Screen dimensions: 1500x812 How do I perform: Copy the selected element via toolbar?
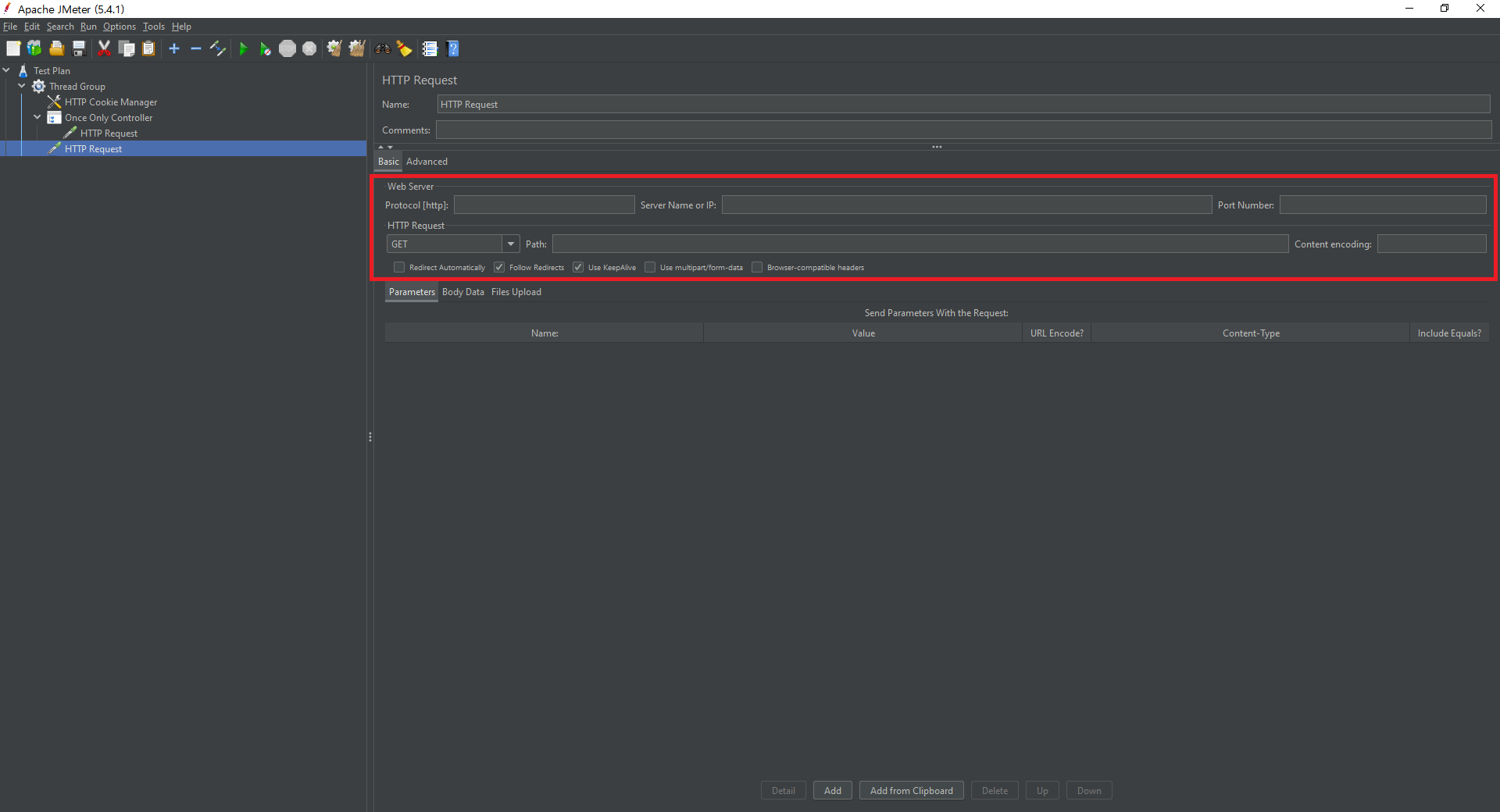click(x=127, y=48)
